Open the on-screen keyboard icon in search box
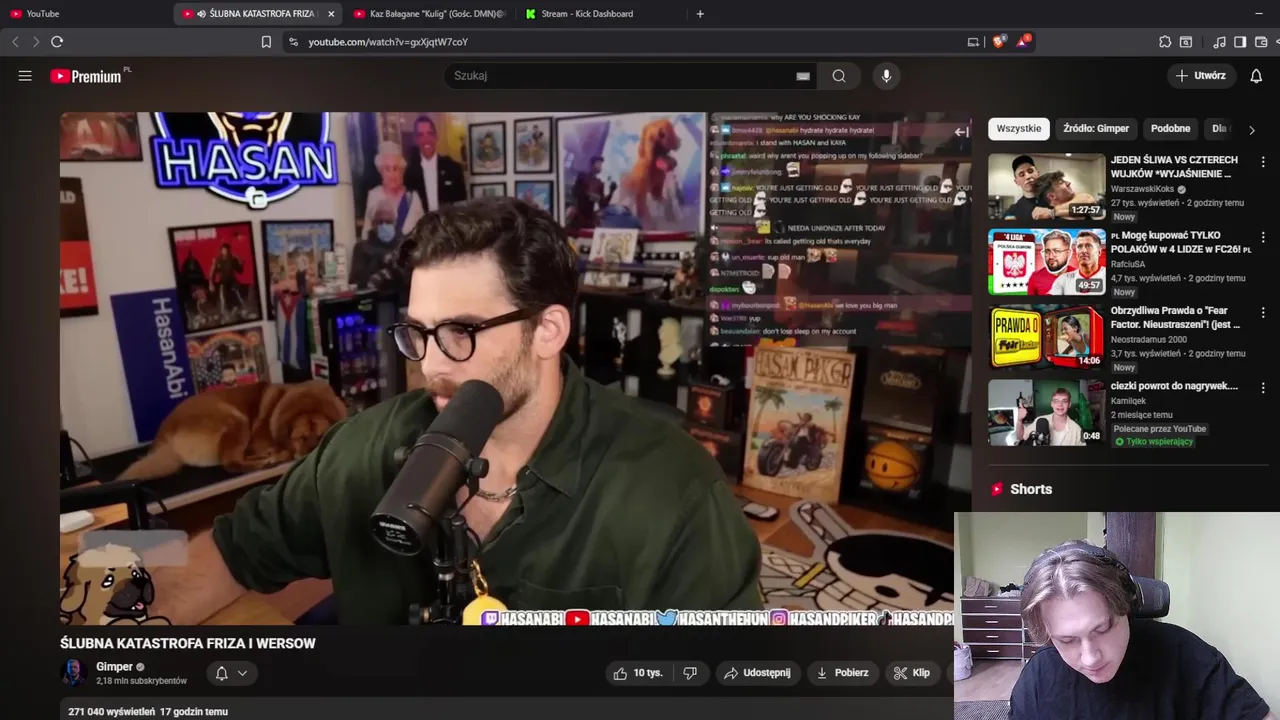 pyautogui.click(x=803, y=76)
